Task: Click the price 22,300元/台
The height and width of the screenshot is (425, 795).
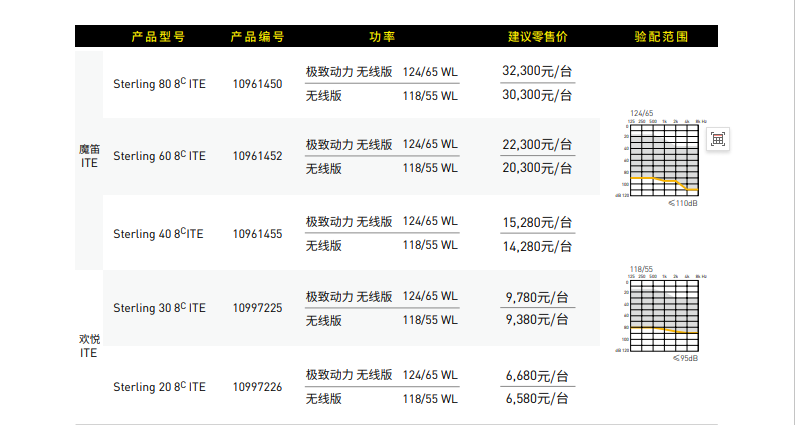Action: pyautogui.click(x=537, y=145)
